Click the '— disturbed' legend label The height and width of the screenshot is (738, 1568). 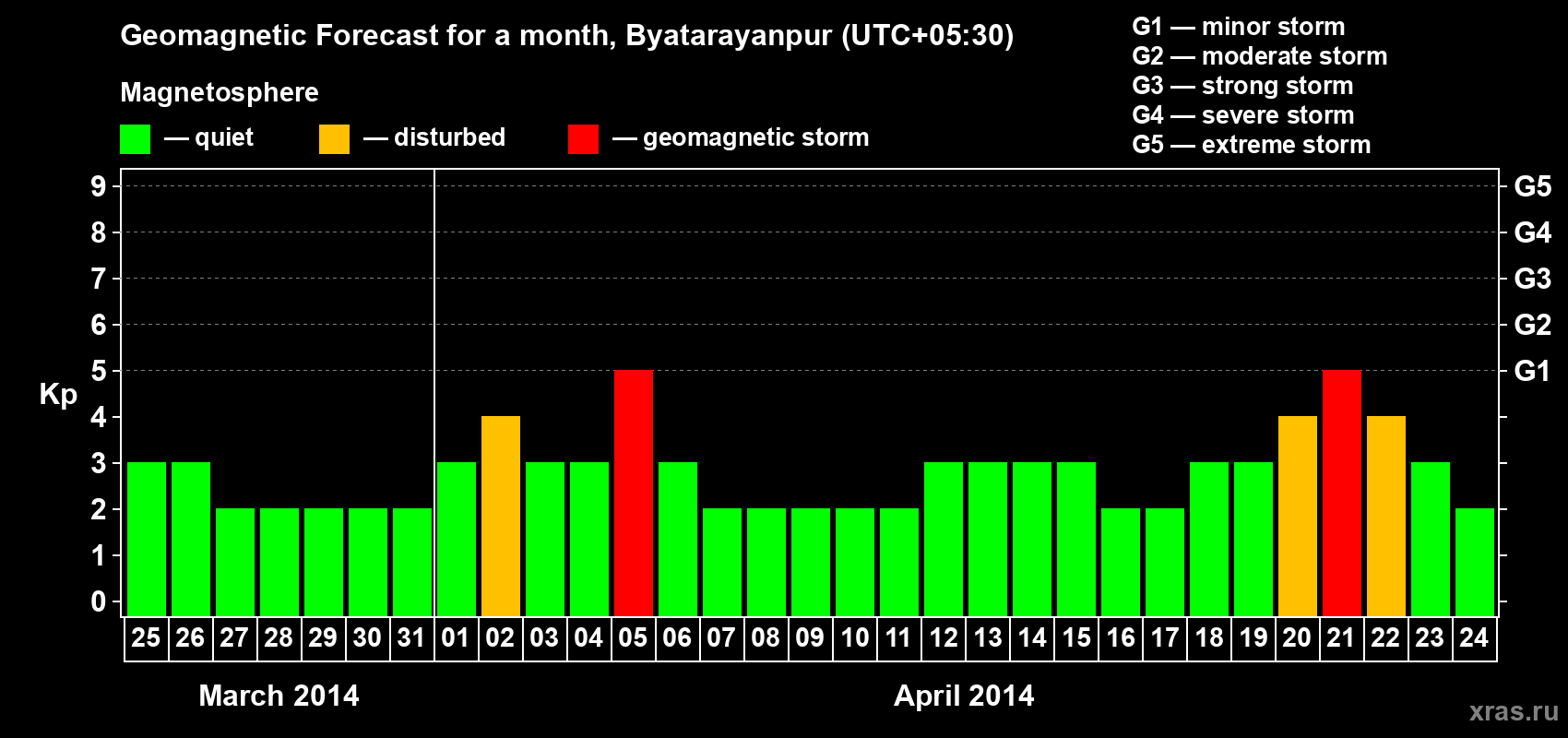(434, 137)
